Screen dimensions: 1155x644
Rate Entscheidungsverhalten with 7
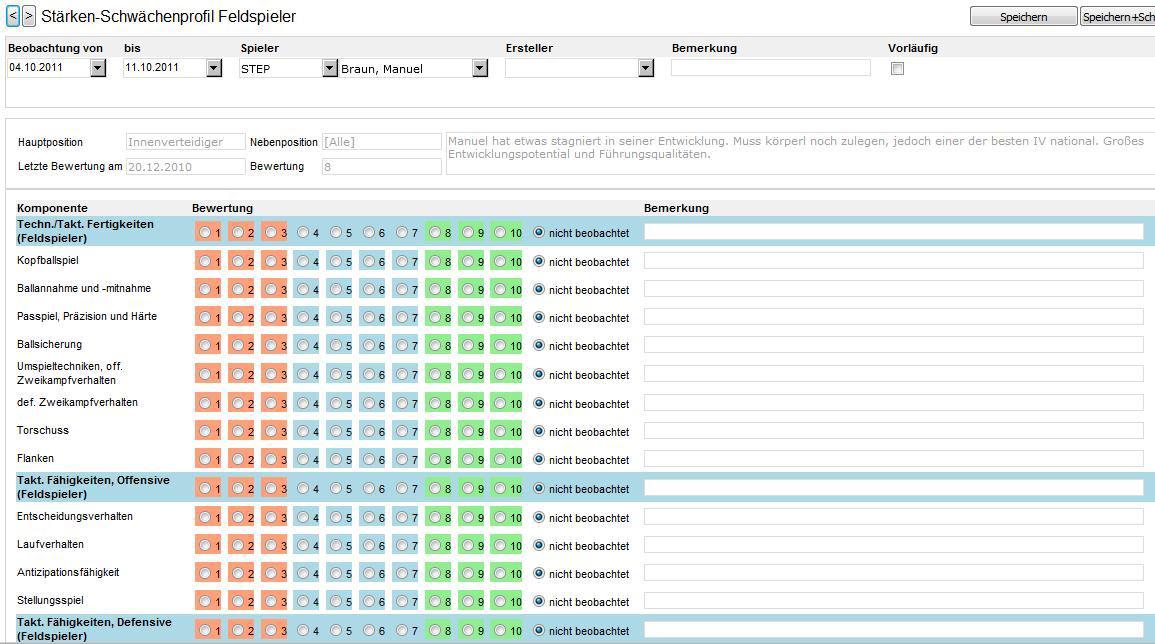(x=402, y=517)
